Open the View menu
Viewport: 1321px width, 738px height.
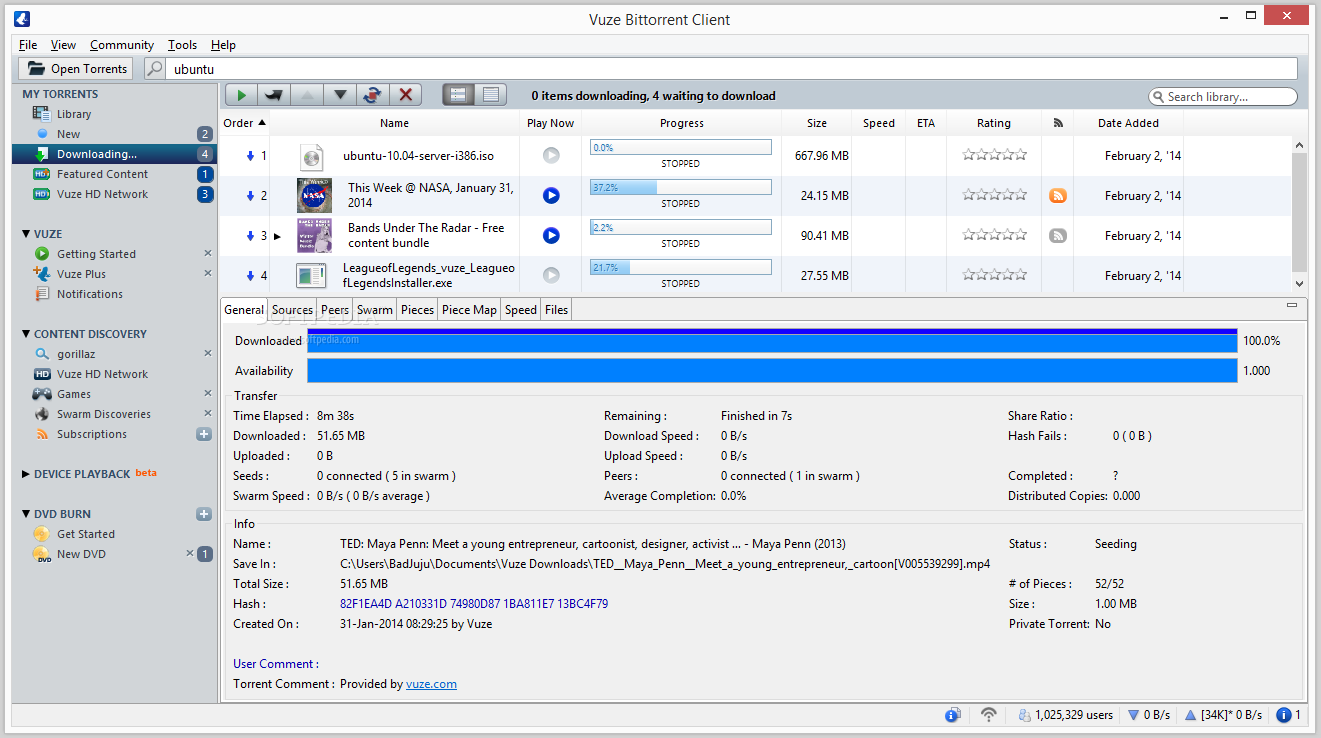[x=63, y=45]
